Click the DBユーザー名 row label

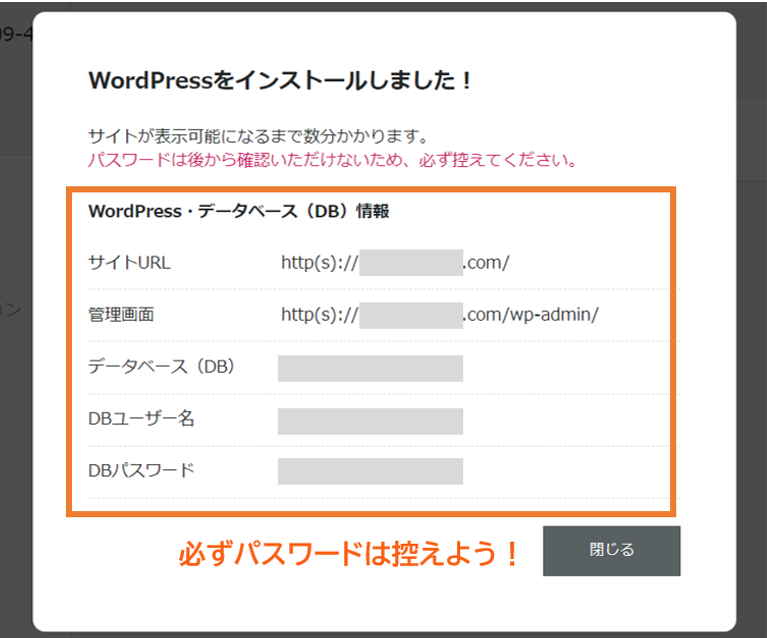141,419
